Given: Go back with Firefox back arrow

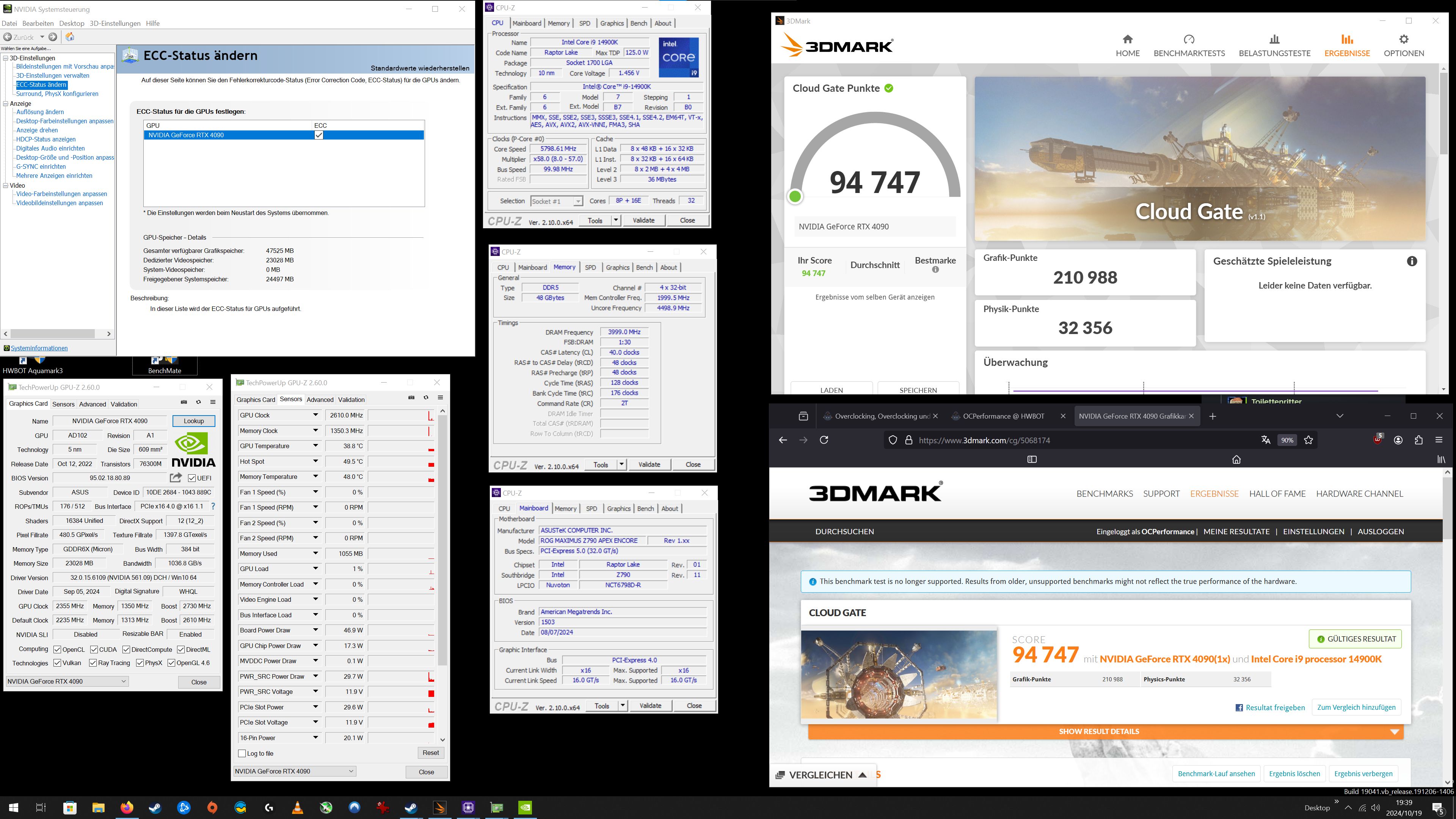Looking at the screenshot, I should (x=783, y=440).
